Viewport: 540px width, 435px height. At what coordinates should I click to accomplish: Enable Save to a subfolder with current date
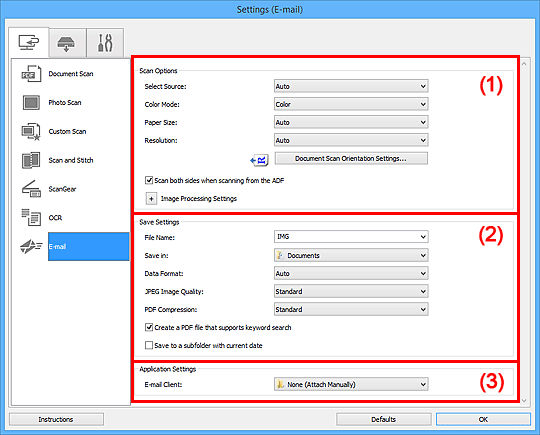point(149,345)
